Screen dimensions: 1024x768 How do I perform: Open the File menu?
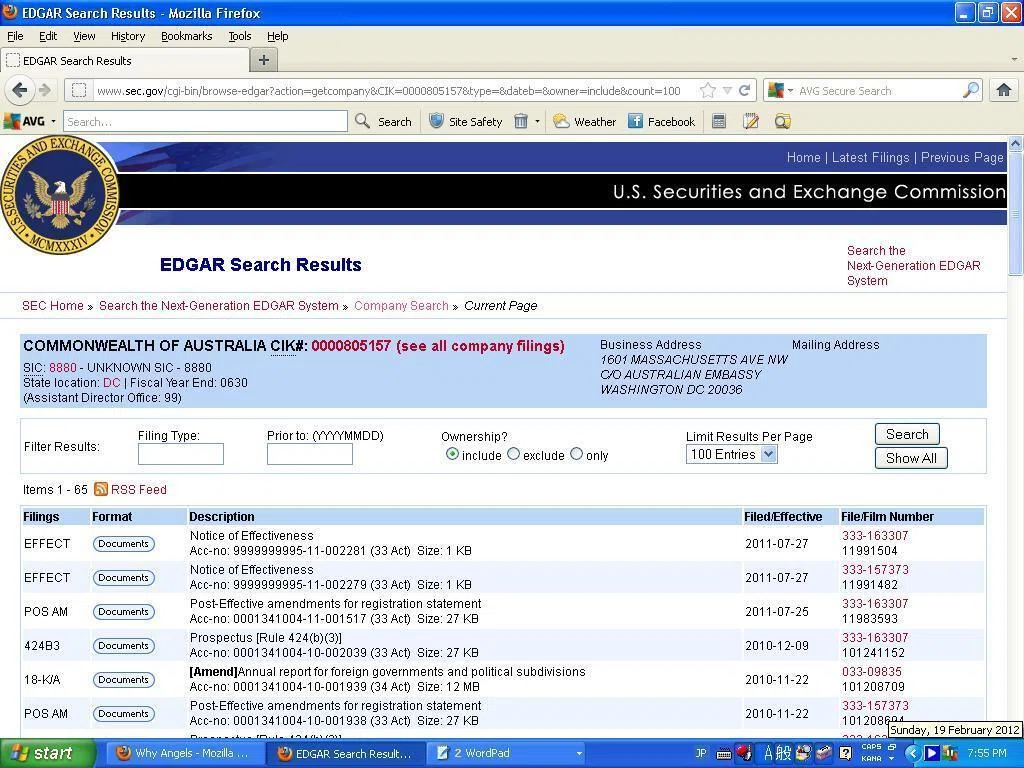pyautogui.click(x=15, y=36)
